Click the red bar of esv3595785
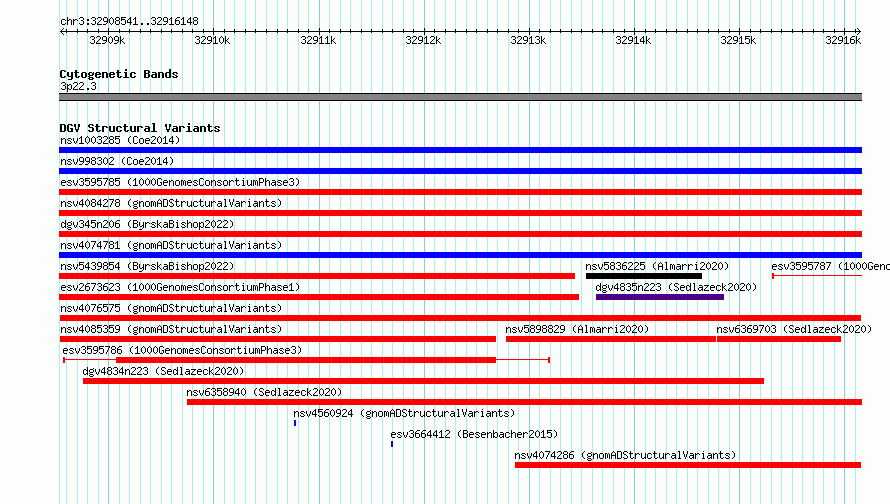The height and width of the screenshot is (504, 890). (460, 192)
